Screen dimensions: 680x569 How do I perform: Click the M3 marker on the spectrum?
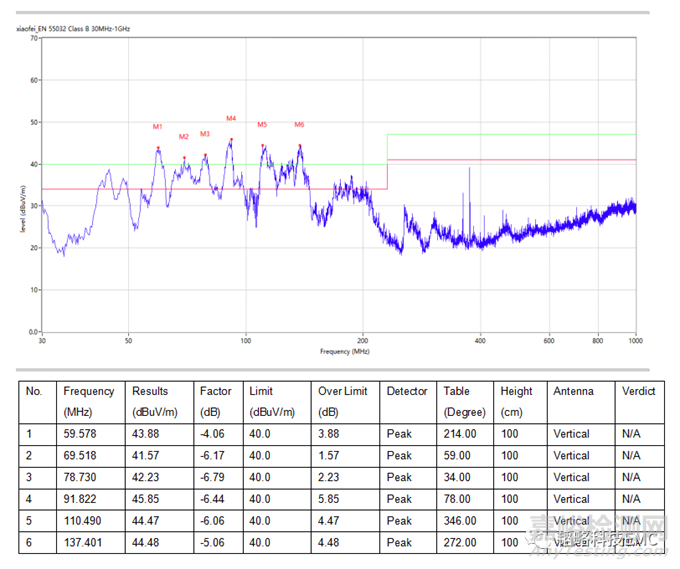[x=205, y=134]
